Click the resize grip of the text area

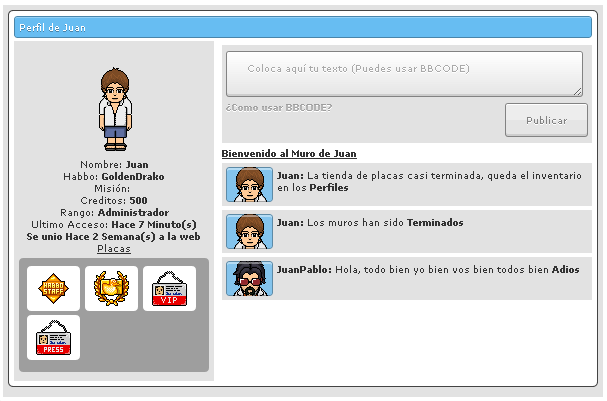pyautogui.click(x=577, y=92)
